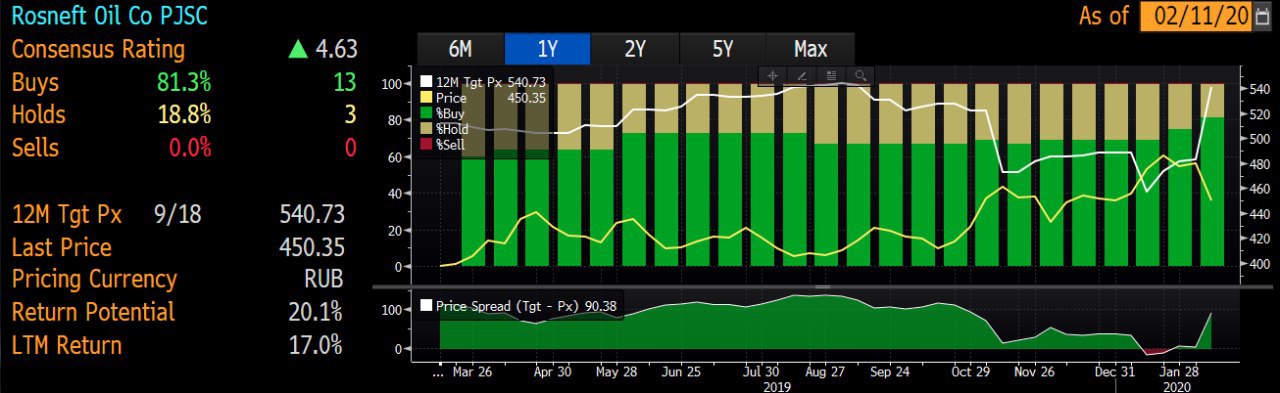Toggle the tan %Hold legend swatch
The height and width of the screenshot is (393, 1280).
[x=427, y=129]
